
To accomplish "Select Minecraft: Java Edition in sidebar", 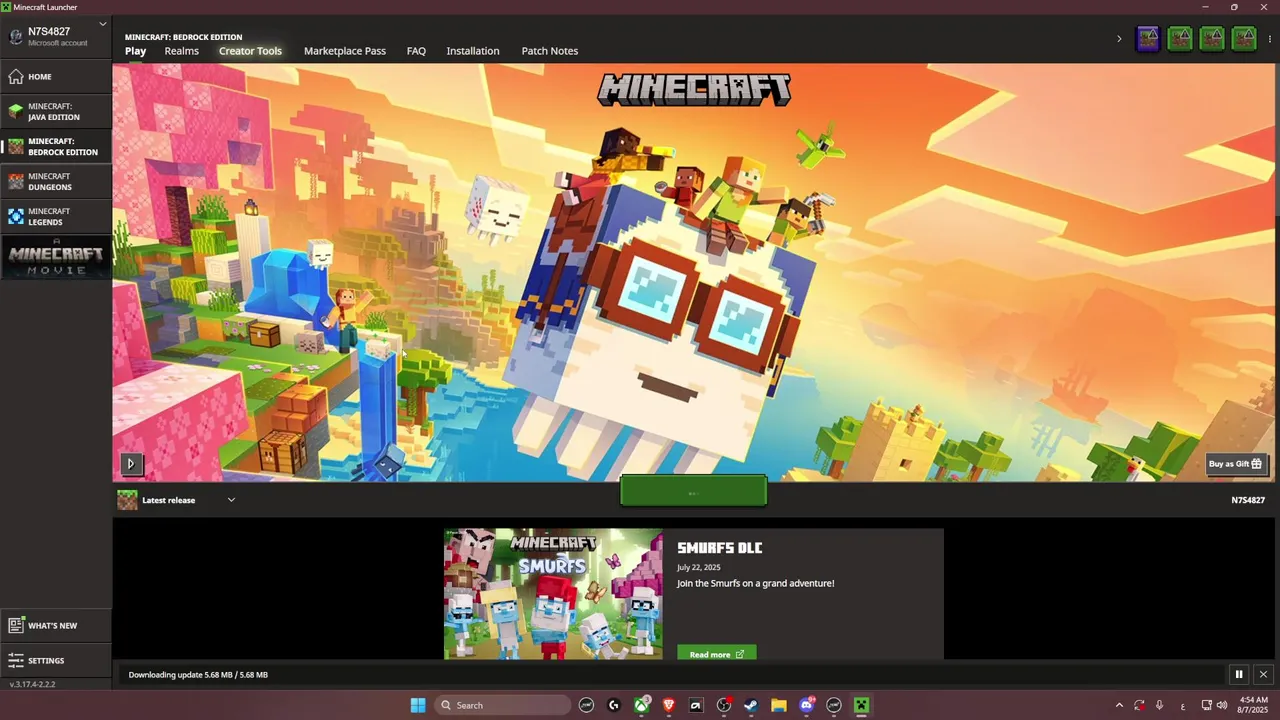I will [56, 111].
